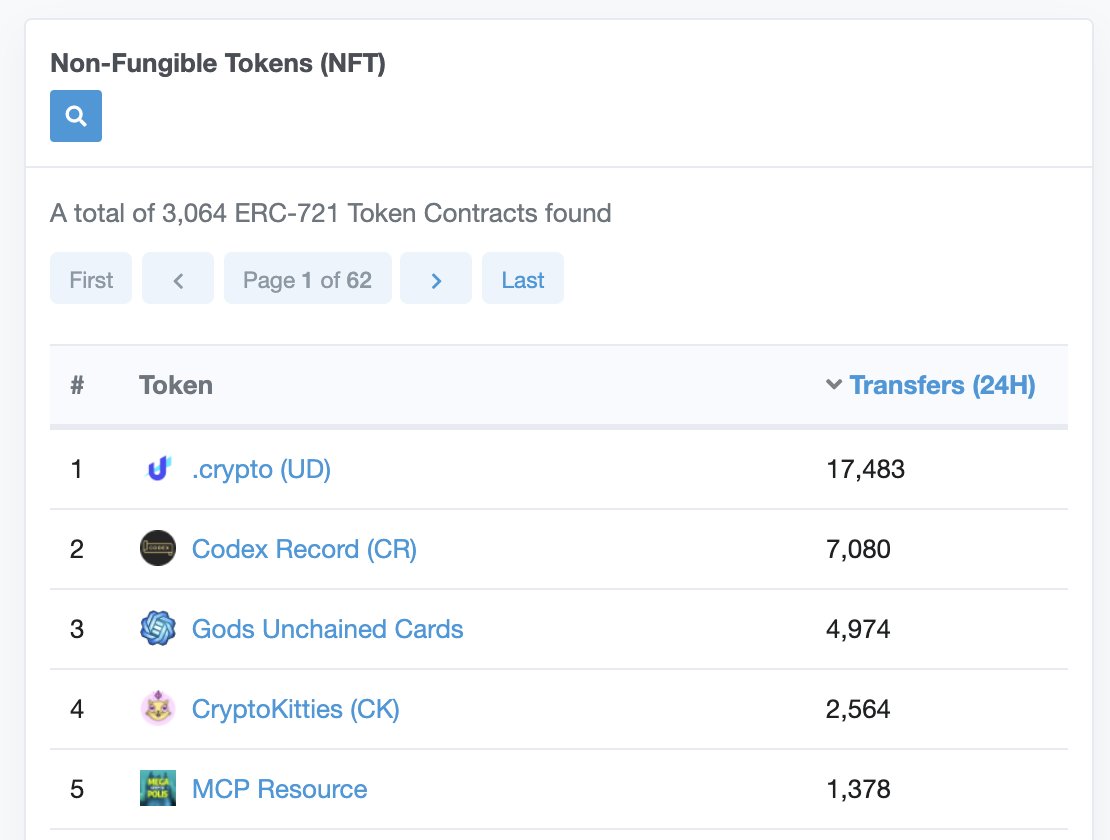Click the blue search magnifier button
This screenshot has height=840, width=1110.
point(76,116)
